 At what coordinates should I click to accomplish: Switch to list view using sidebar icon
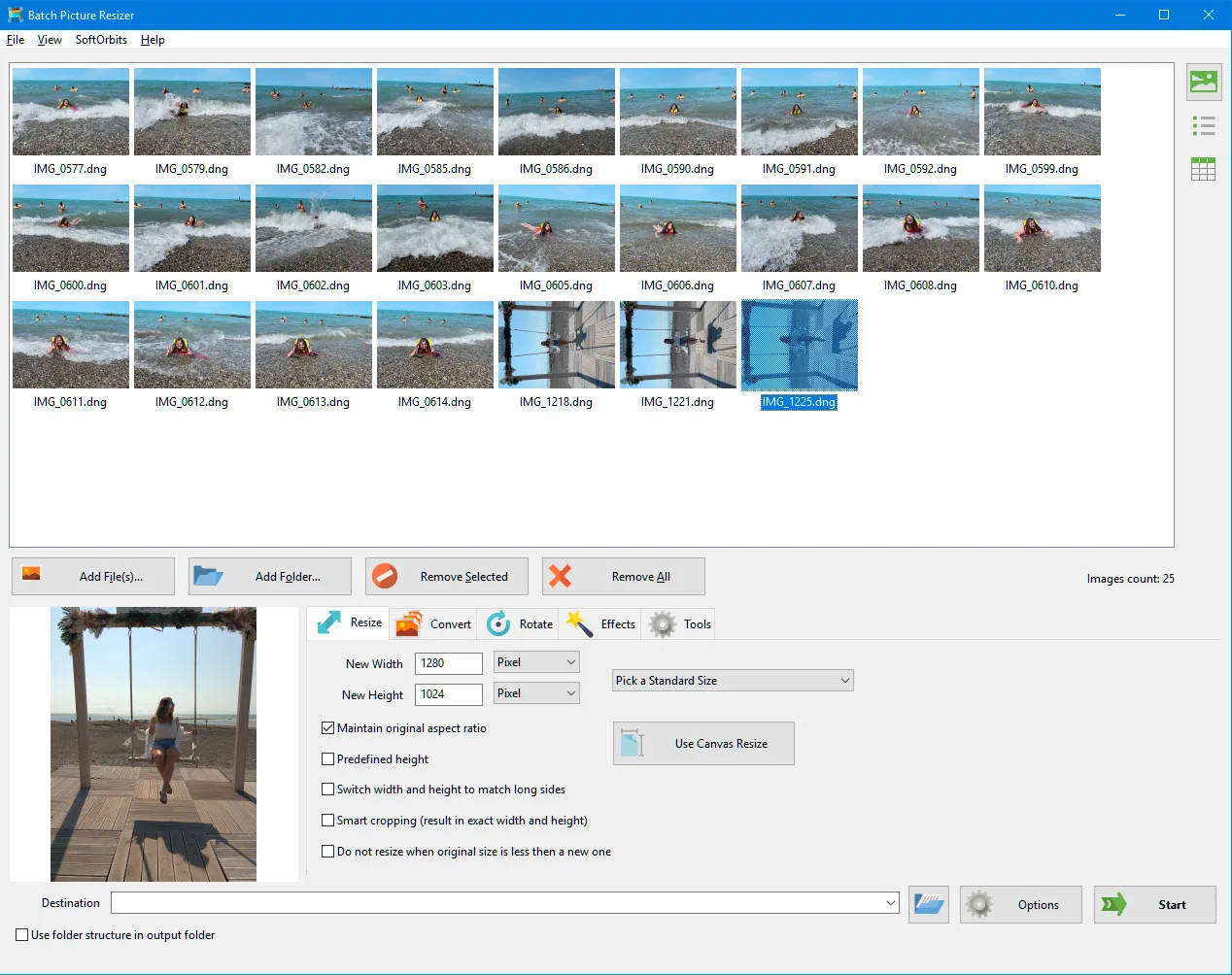point(1203,125)
